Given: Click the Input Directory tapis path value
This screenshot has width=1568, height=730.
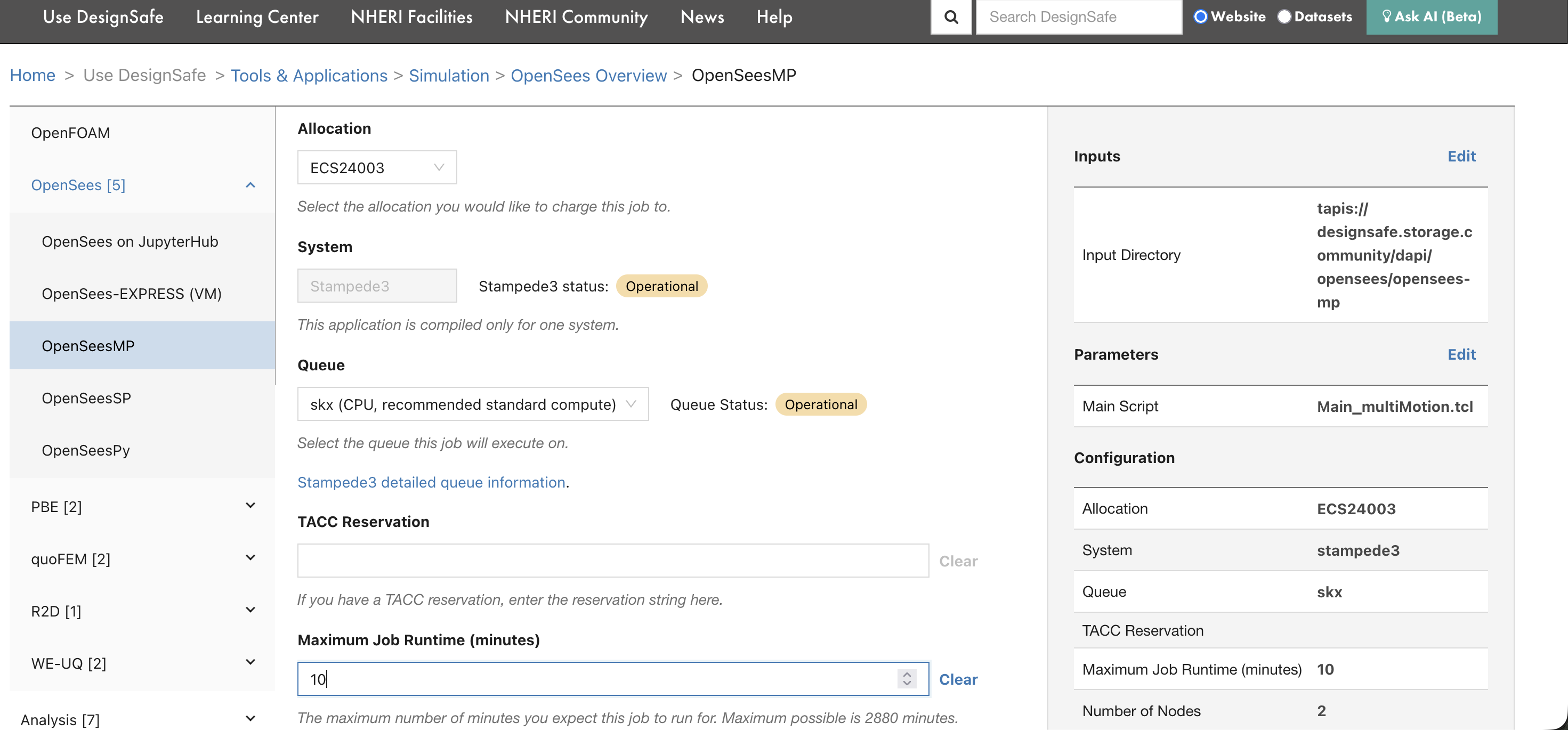Looking at the screenshot, I should click(1395, 255).
